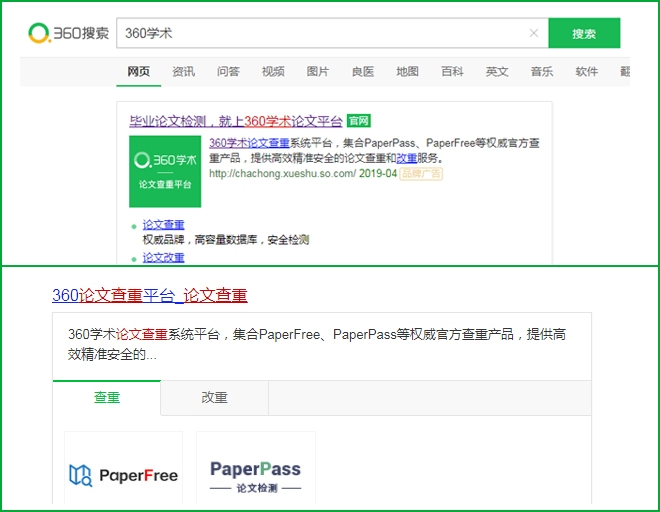Click the 论文查重 sub-link with bullet
This screenshot has width=660, height=512.
pyautogui.click(x=163, y=225)
